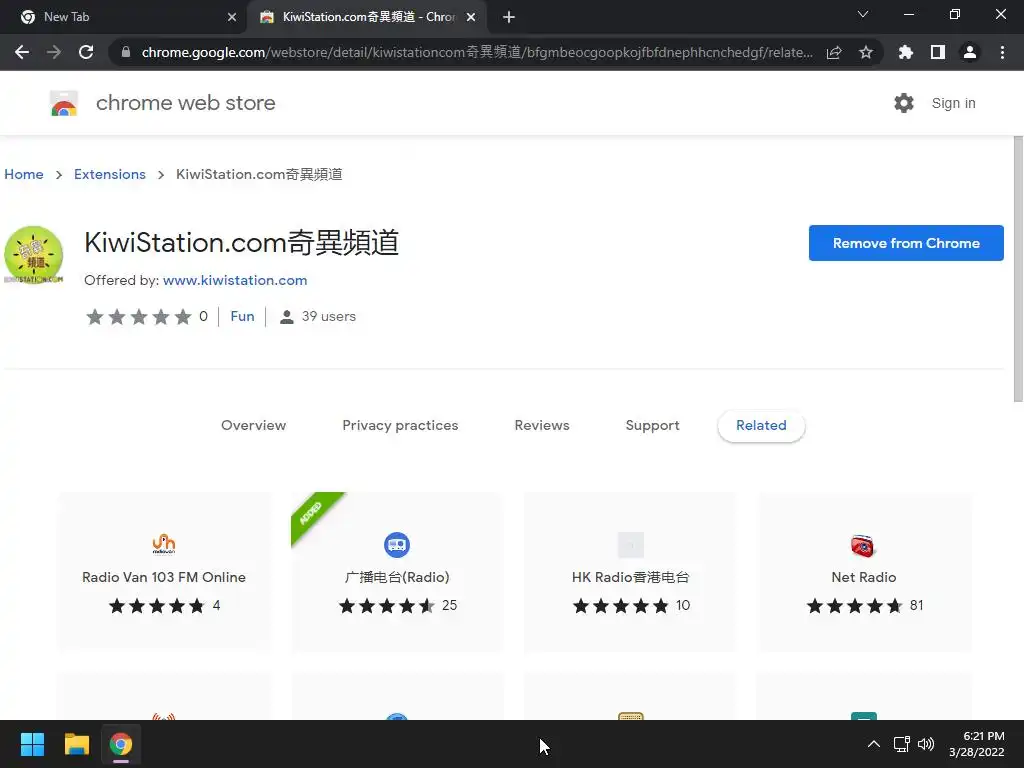
Task: Share this page from the address bar
Action: tap(834, 53)
